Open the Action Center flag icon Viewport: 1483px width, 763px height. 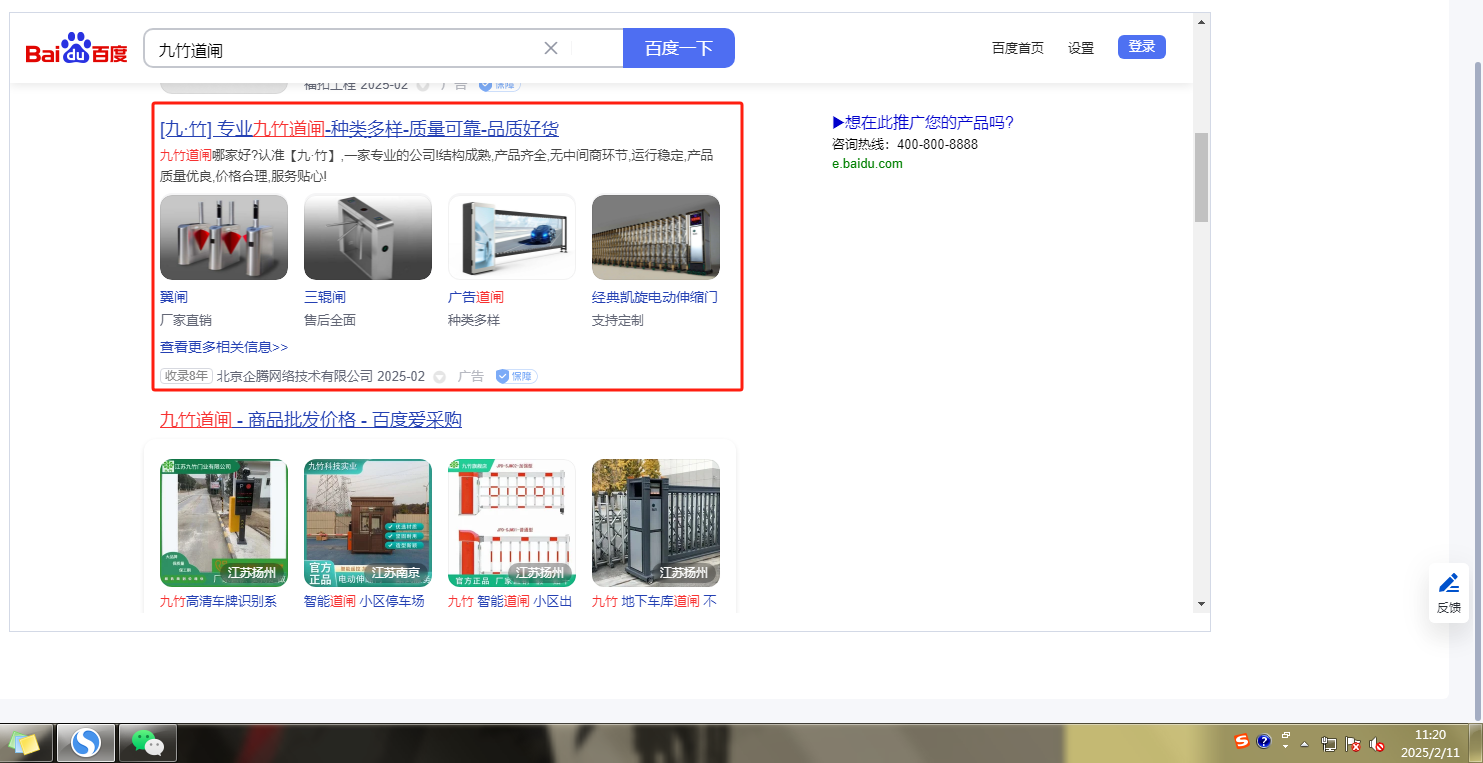[1353, 744]
